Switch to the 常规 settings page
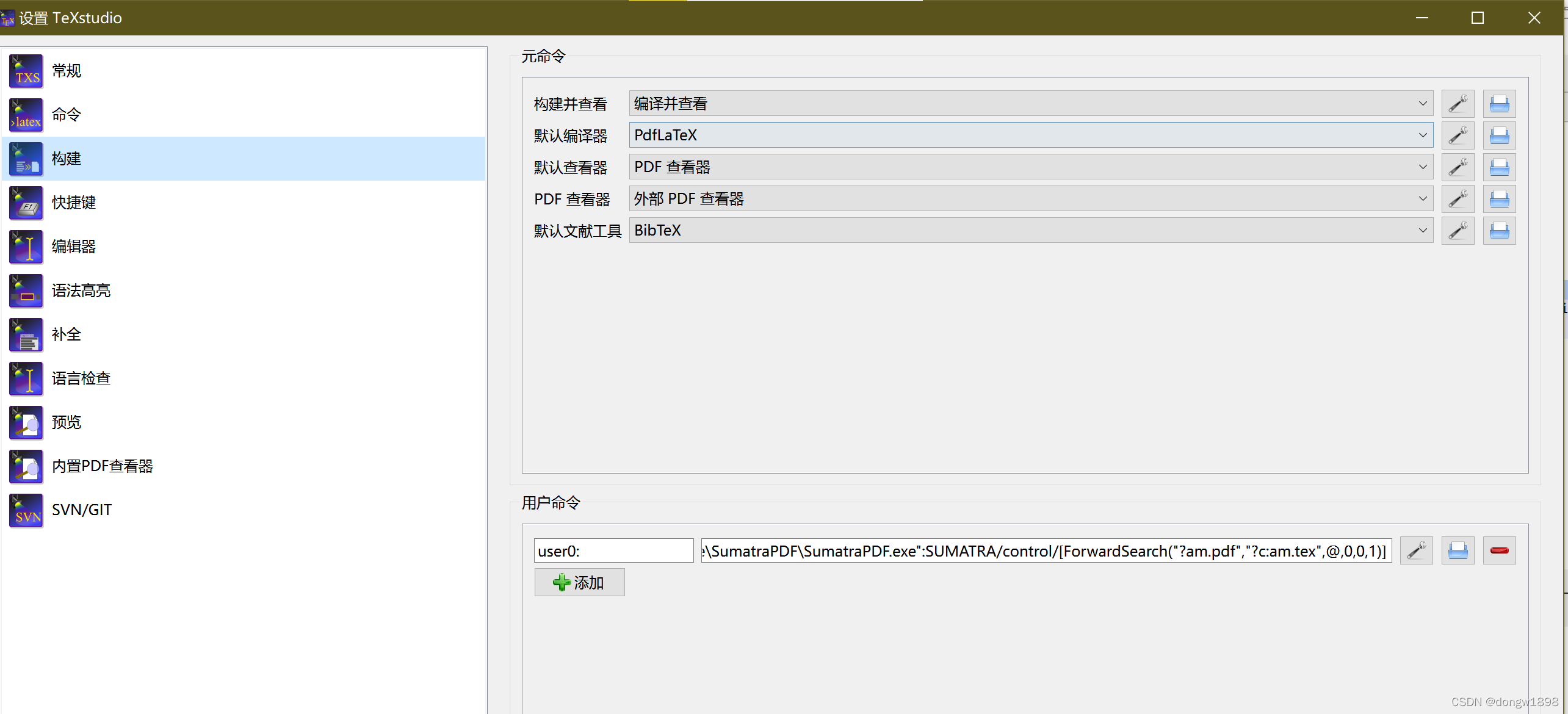Image resolution: width=1568 pixels, height=714 pixels. [x=244, y=71]
